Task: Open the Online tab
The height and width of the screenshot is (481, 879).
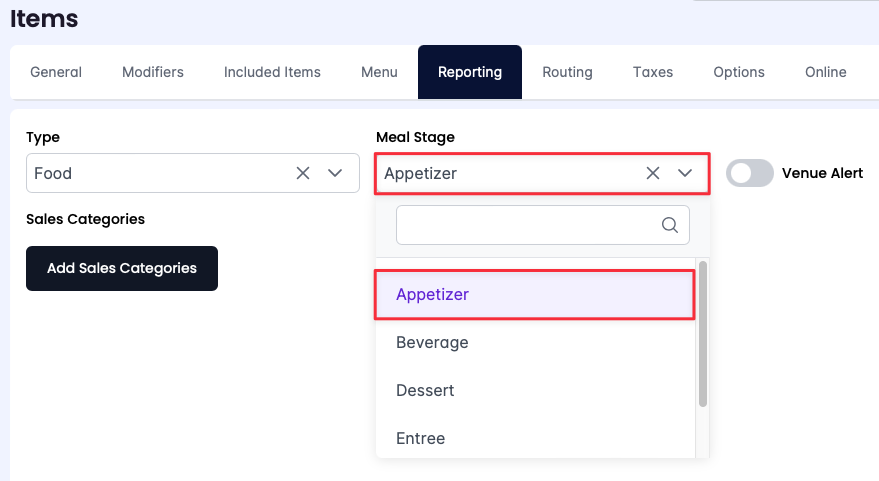Action: [x=826, y=72]
